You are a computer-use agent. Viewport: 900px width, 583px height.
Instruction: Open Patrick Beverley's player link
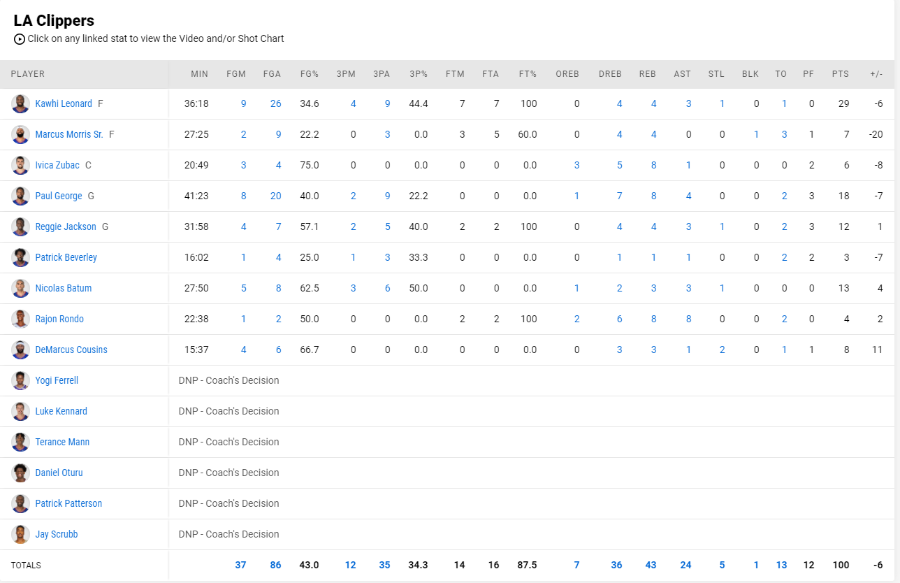point(66,258)
